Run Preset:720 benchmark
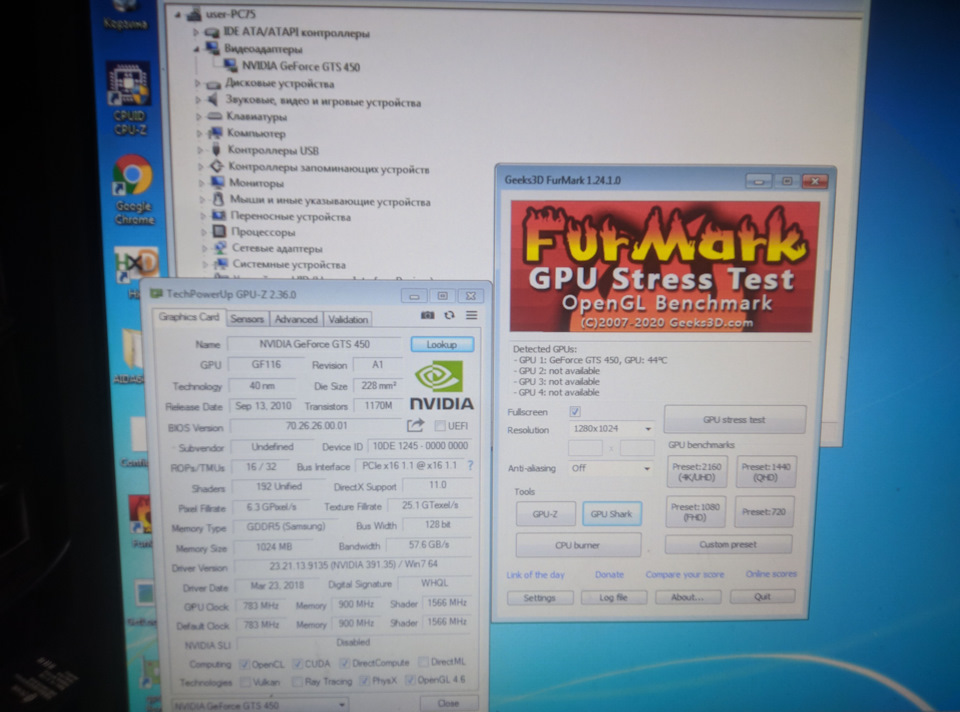960x712 pixels. point(764,512)
